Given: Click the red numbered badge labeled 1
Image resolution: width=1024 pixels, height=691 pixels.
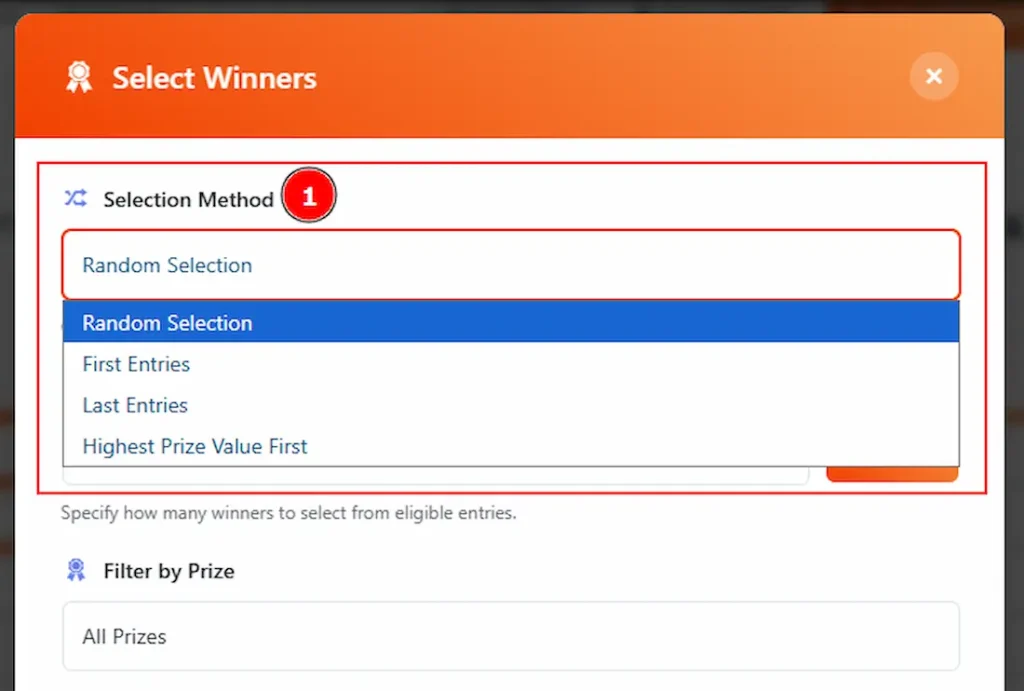Looking at the screenshot, I should [x=309, y=196].
